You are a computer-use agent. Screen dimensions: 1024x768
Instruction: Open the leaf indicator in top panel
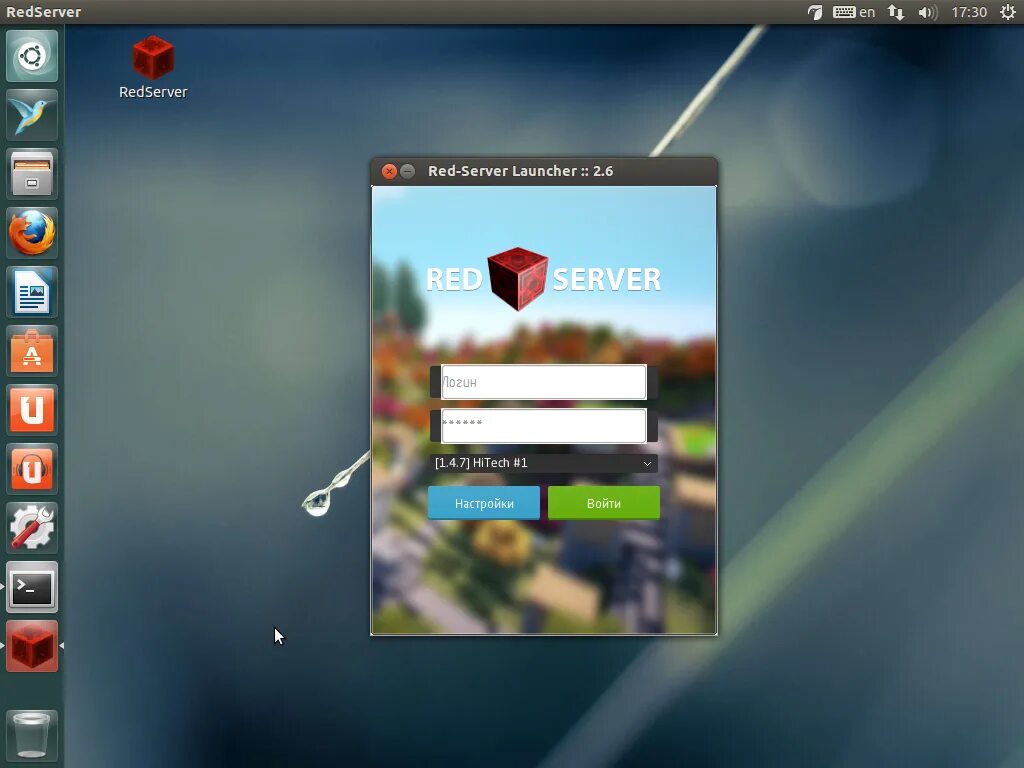(x=814, y=12)
